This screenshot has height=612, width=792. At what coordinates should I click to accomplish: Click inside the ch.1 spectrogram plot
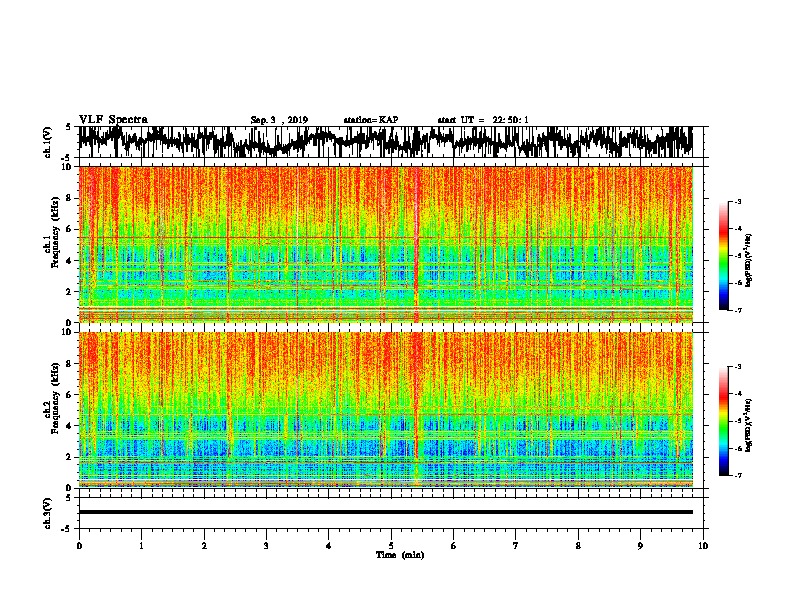(386, 244)
